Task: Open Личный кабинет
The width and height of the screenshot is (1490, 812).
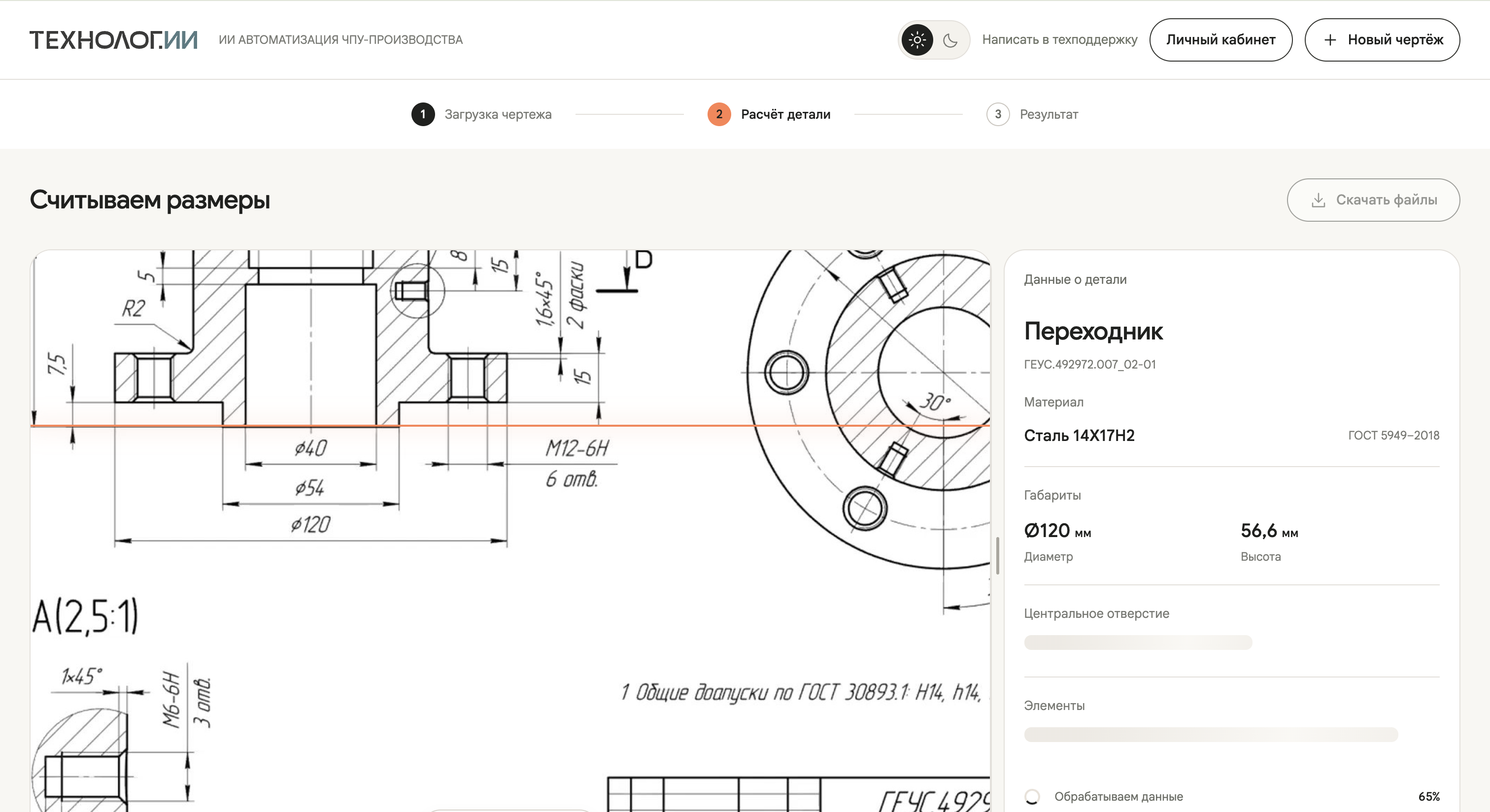Action: coord(1220,40)
